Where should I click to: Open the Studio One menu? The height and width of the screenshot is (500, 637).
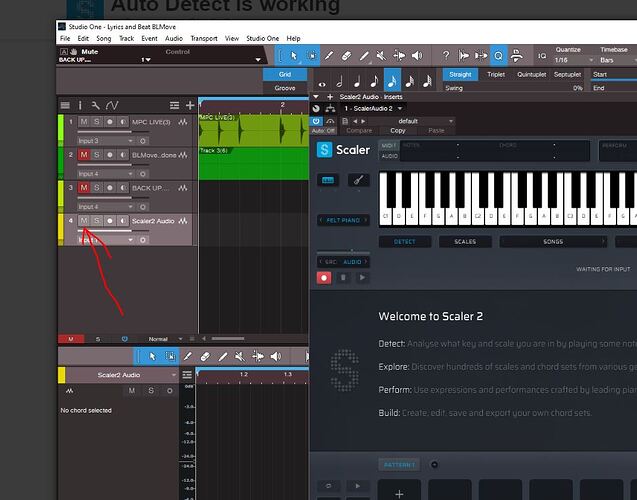(x=262, y=39)
